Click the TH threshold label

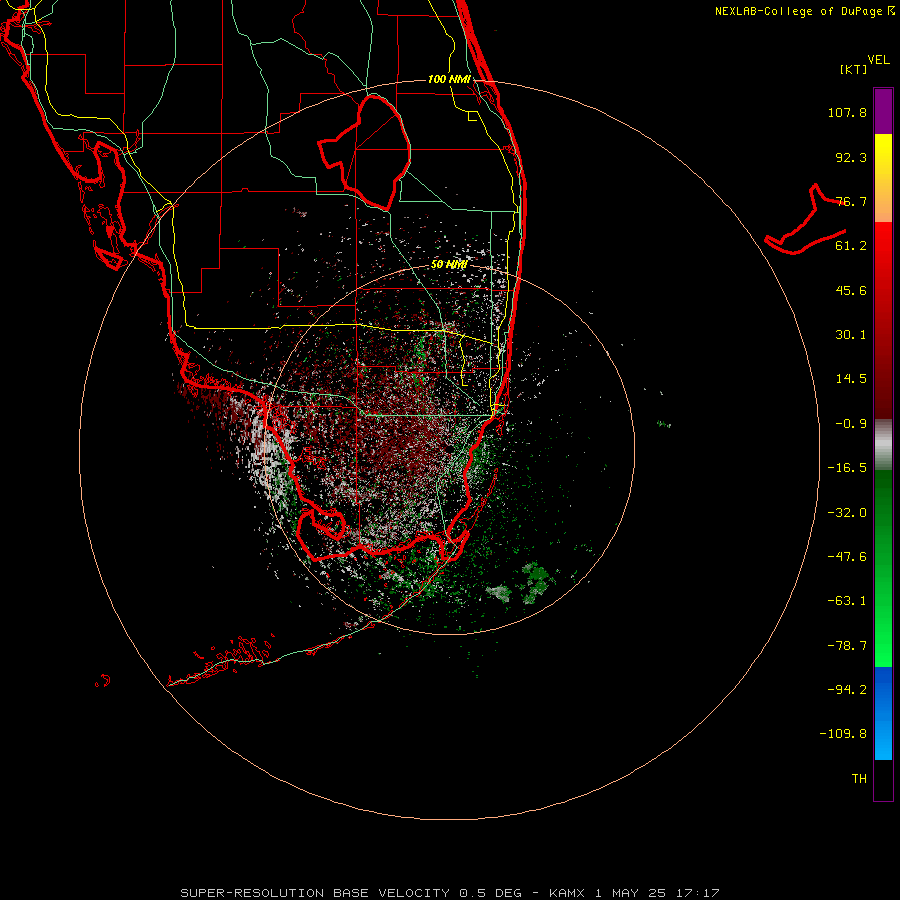859,779
